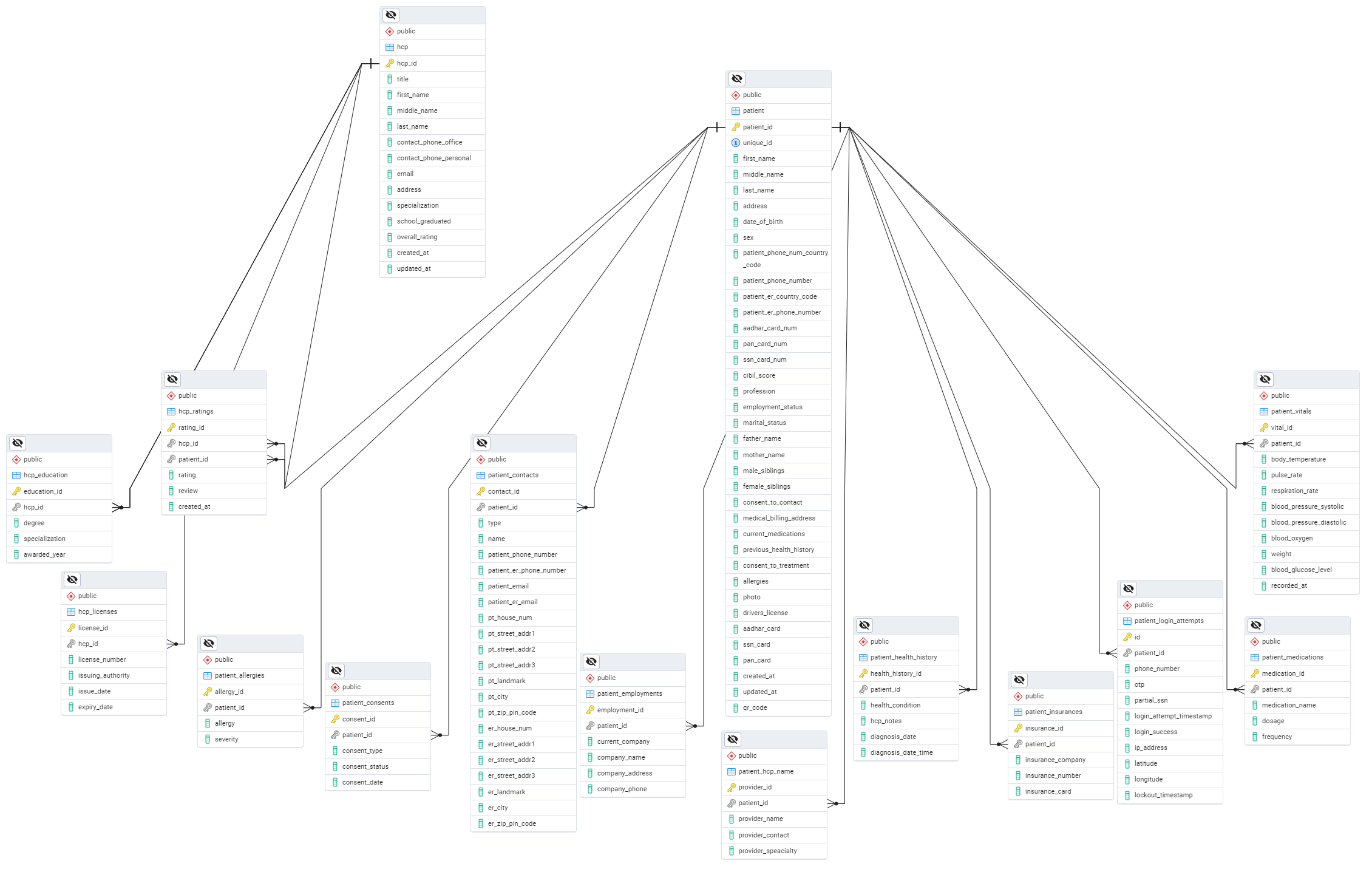Click the foreign key icon for hcp_id in hcp_ratings
Screen dimensions: 1372x872
point(171,443)
